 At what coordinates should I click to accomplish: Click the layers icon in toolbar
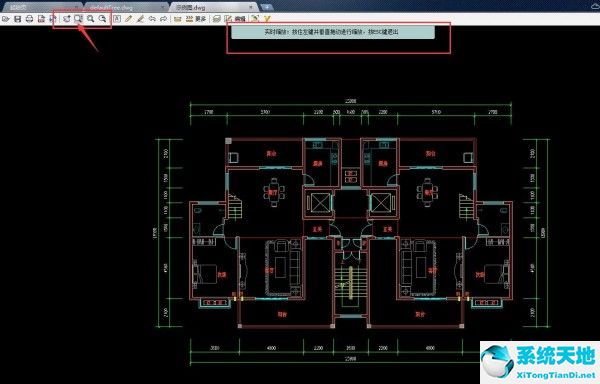[x=217, y=18]
